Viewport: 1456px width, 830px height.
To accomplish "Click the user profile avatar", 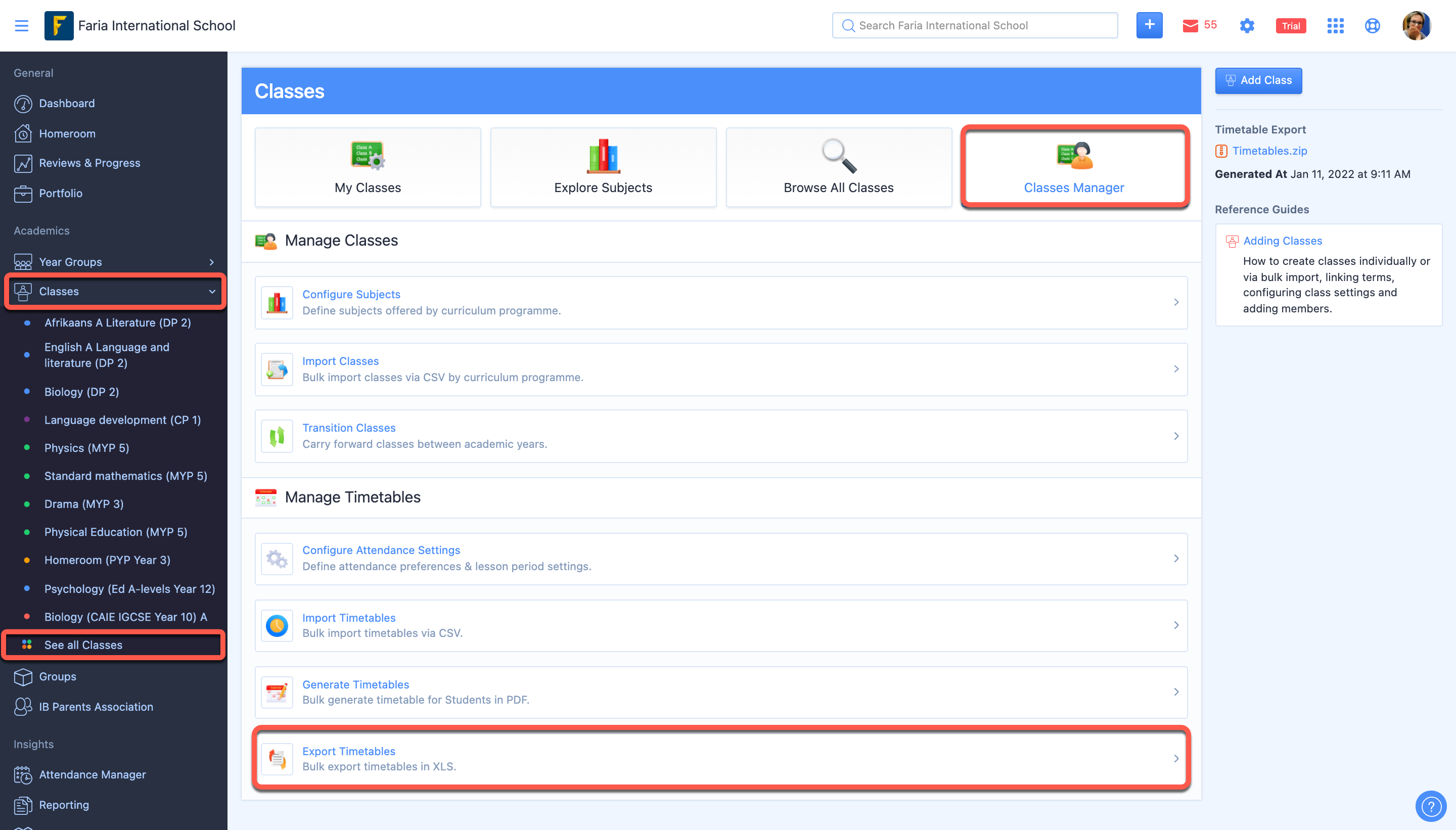I will (1416, 26).
